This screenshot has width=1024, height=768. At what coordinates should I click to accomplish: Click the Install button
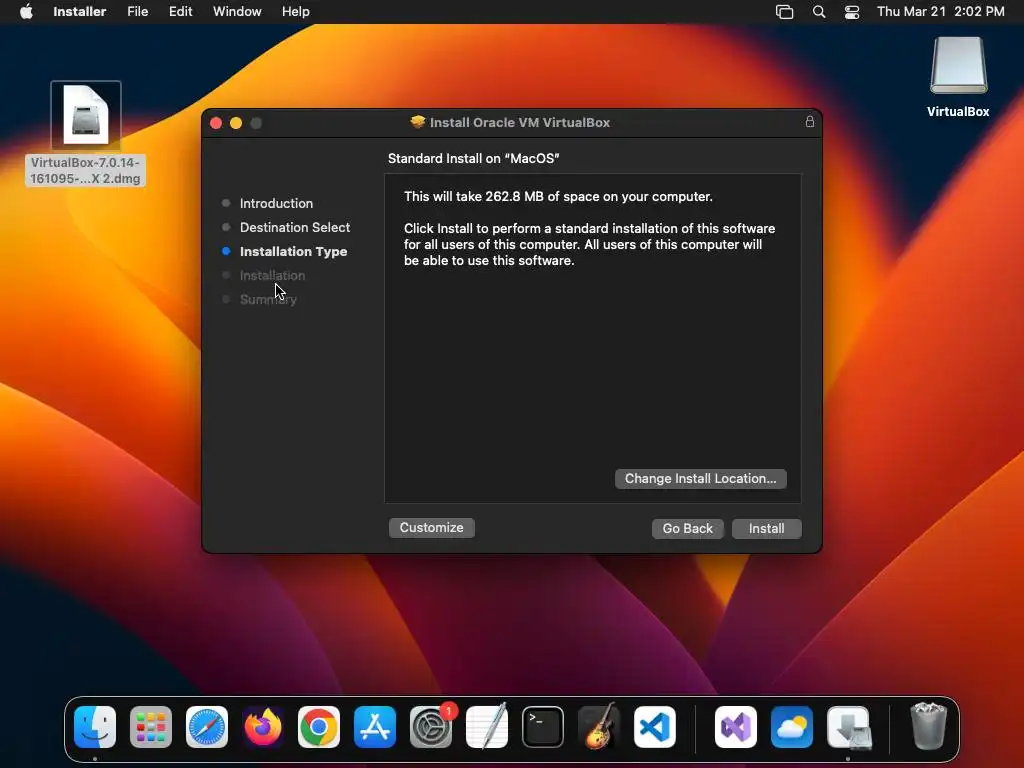[x=767, y=528]
